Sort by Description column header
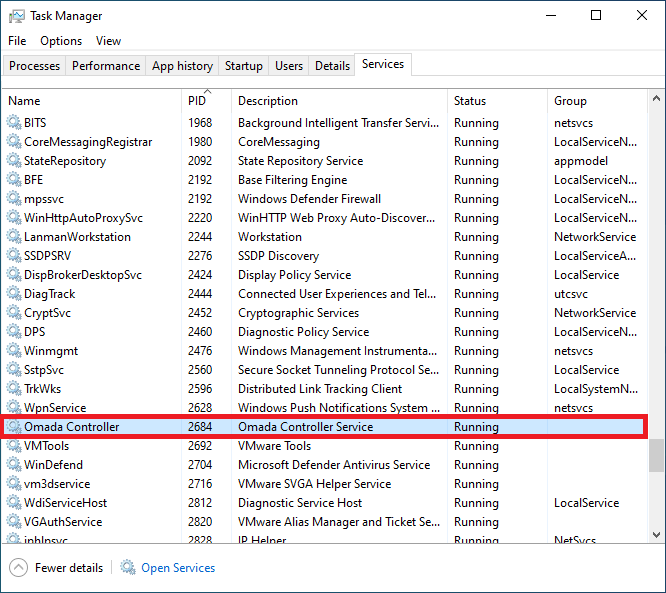Screen dimensions: 666x593 (x=339, y=101)
